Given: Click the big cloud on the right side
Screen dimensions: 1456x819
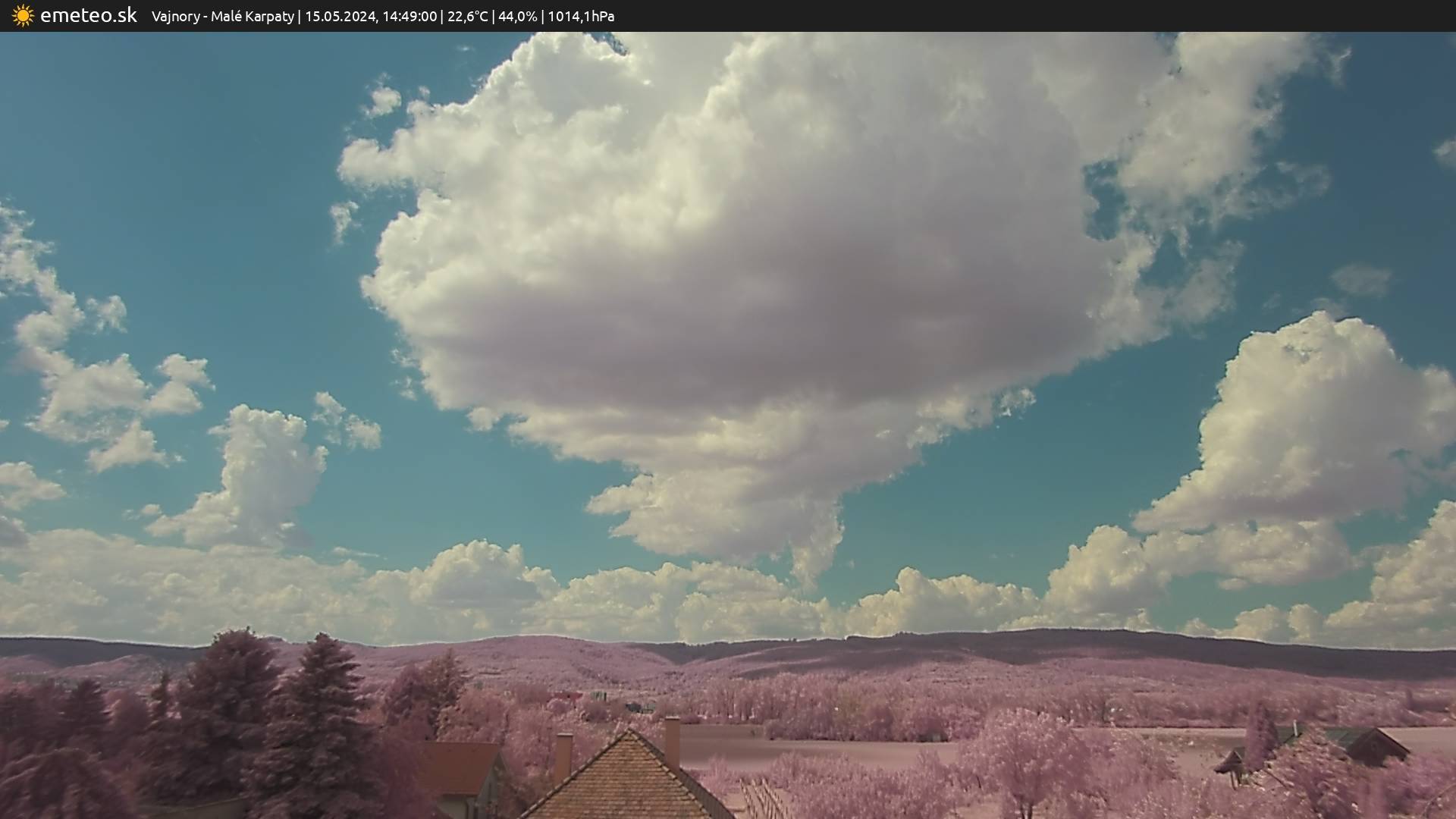Looking at the screenshot, I should (1312, 425).
